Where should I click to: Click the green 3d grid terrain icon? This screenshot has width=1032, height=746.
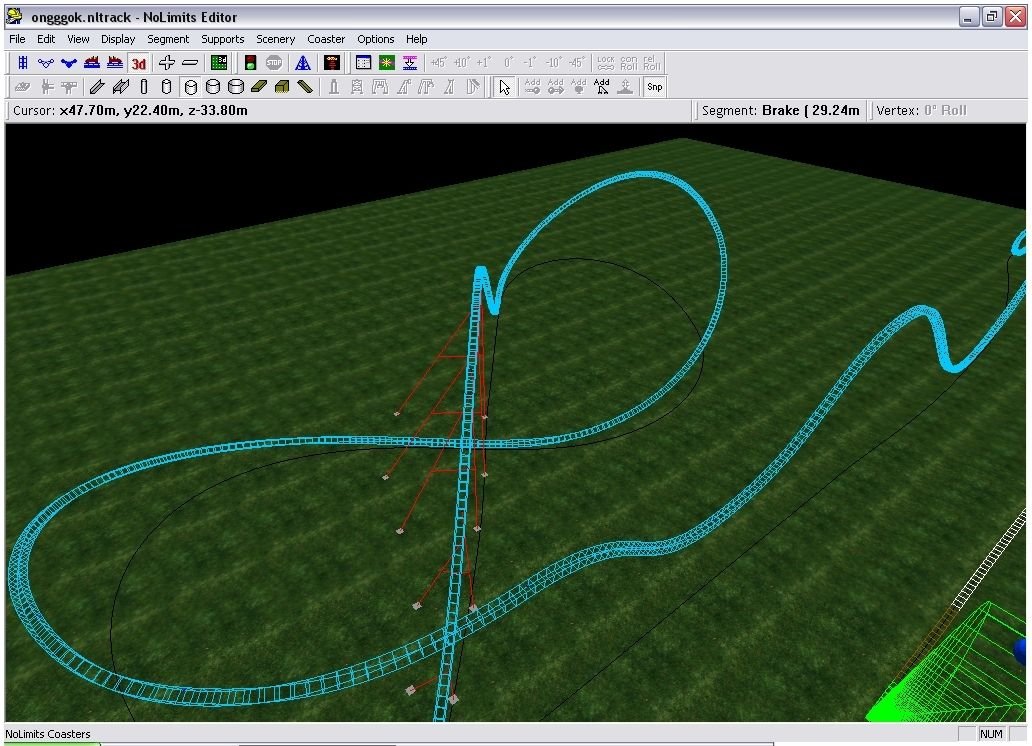[x=219, y=63]
